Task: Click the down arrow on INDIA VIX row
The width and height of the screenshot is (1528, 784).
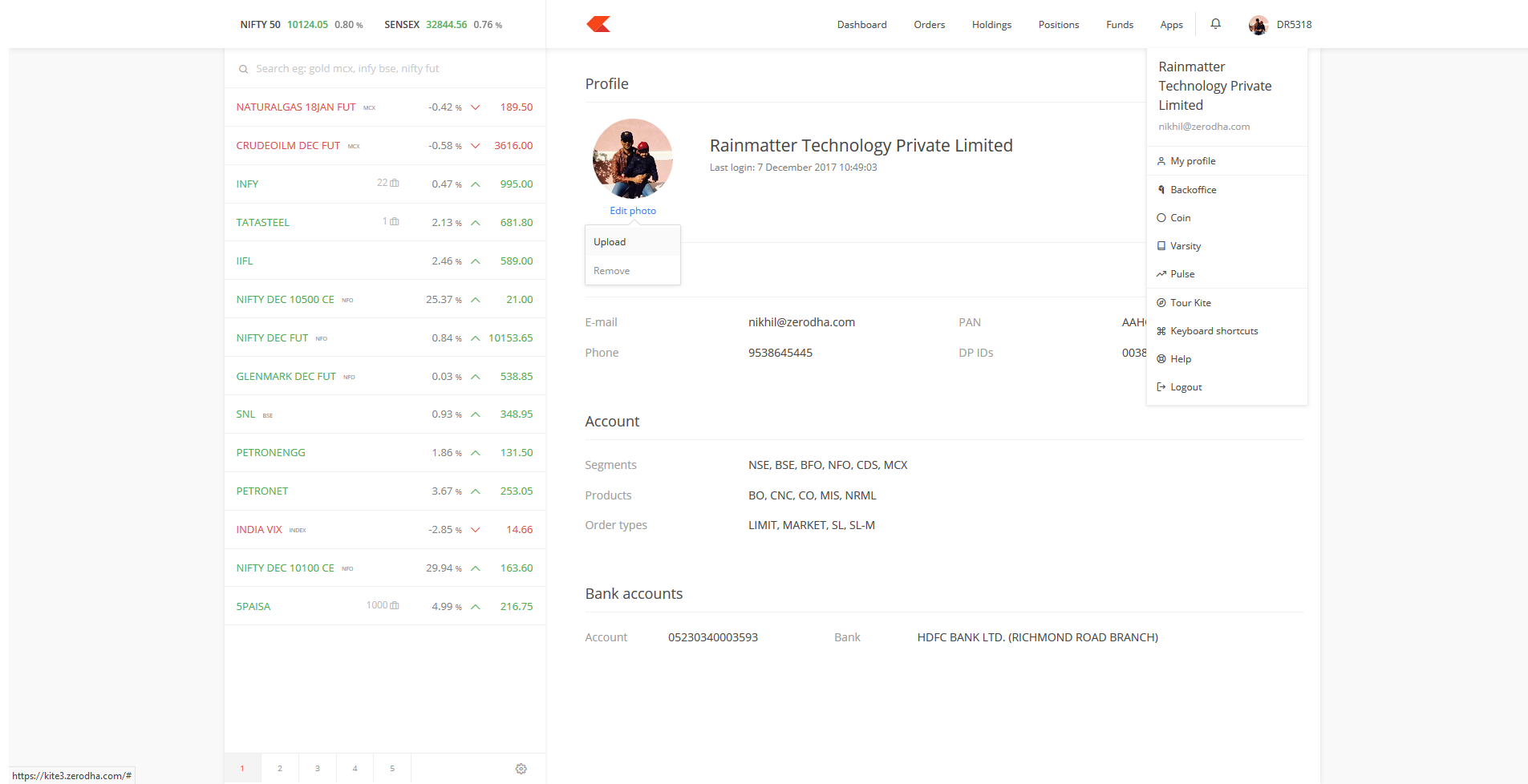Action: 476,530
